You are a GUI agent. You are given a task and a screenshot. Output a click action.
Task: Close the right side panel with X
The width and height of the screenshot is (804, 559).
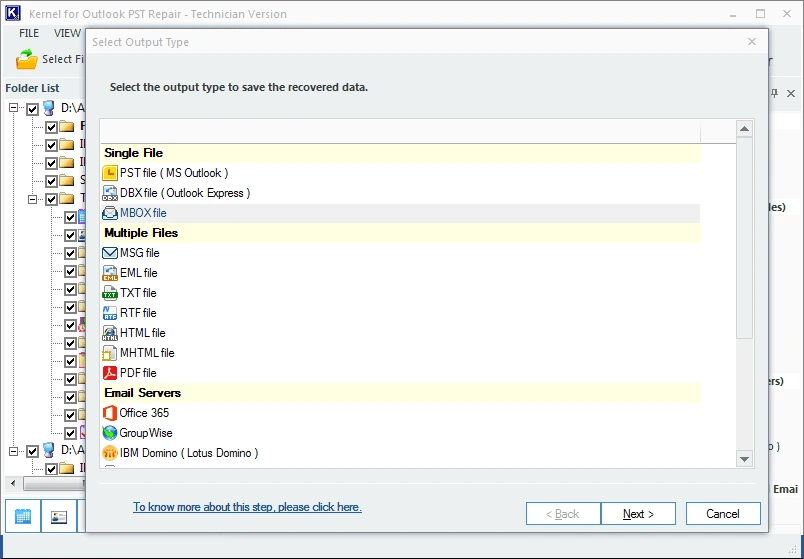point(791,93)
